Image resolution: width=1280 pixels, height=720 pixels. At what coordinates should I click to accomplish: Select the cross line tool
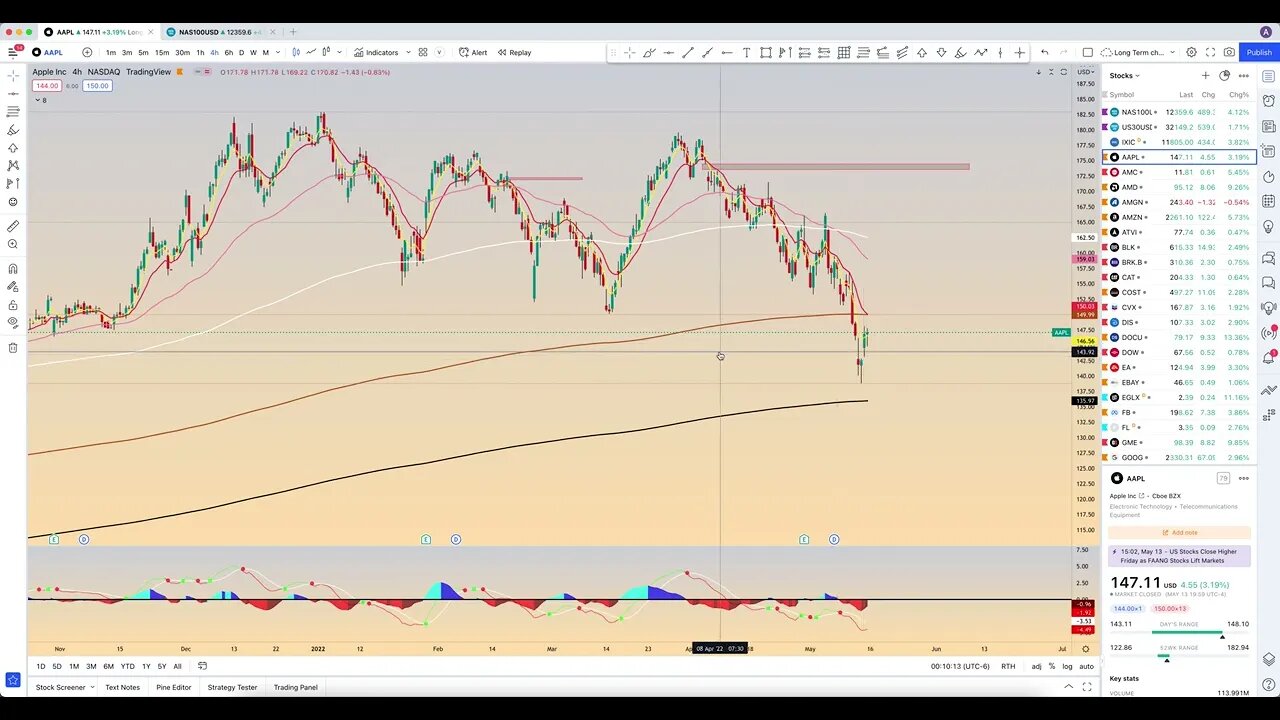[x=1020, y=52]
